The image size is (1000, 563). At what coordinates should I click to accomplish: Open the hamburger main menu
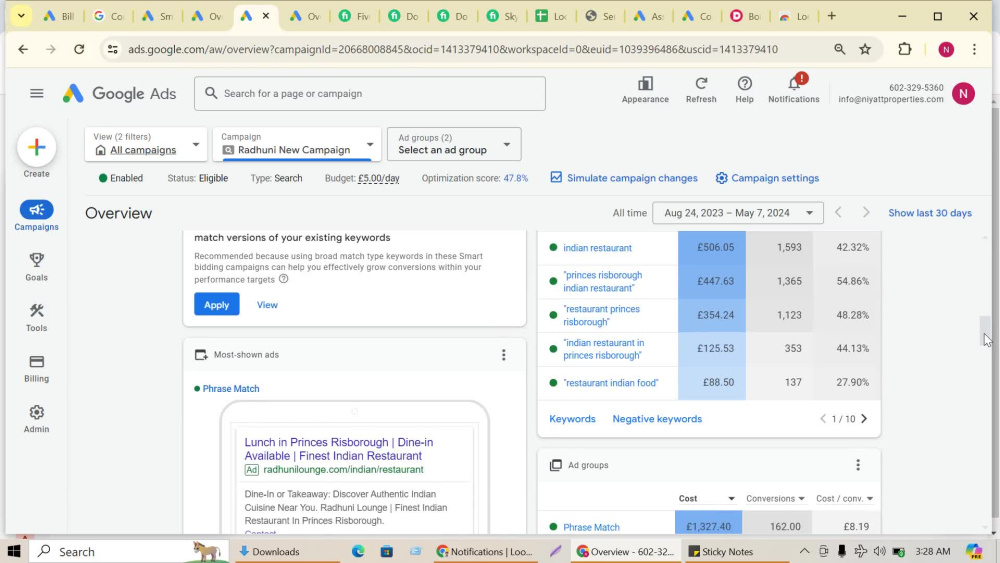tap(36, 94)
